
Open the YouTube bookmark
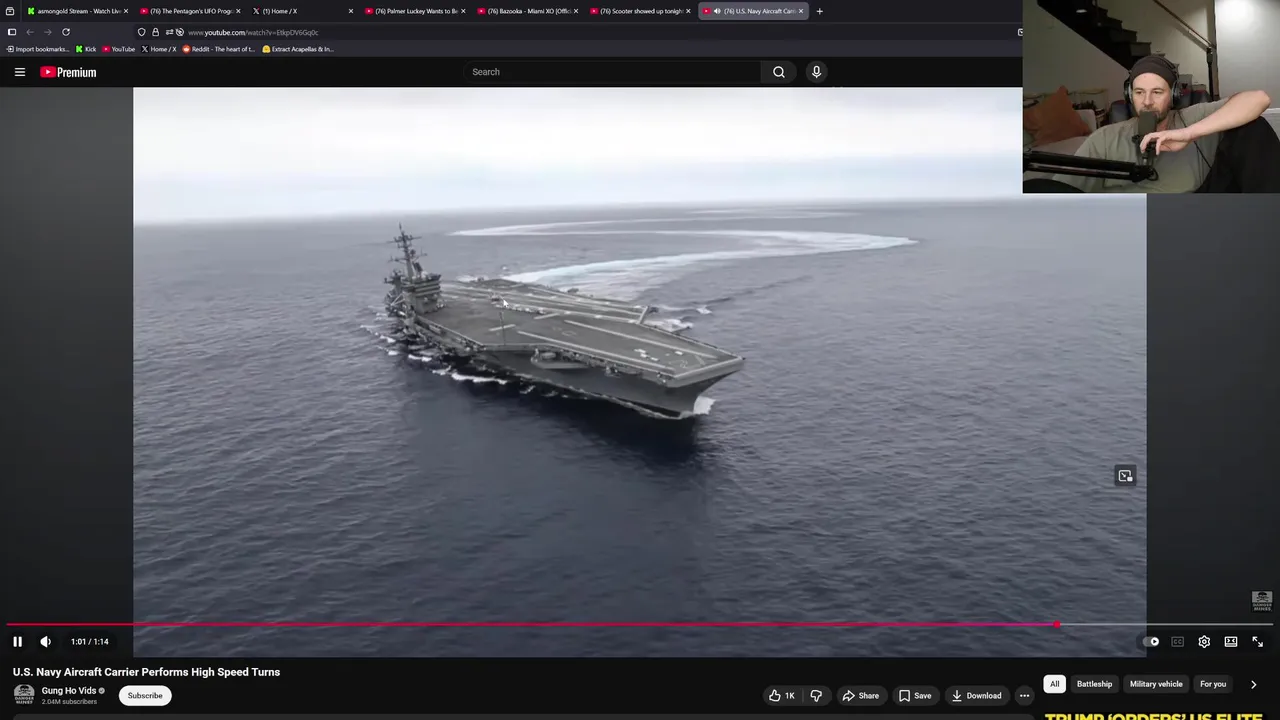click(x=119, y=49)
